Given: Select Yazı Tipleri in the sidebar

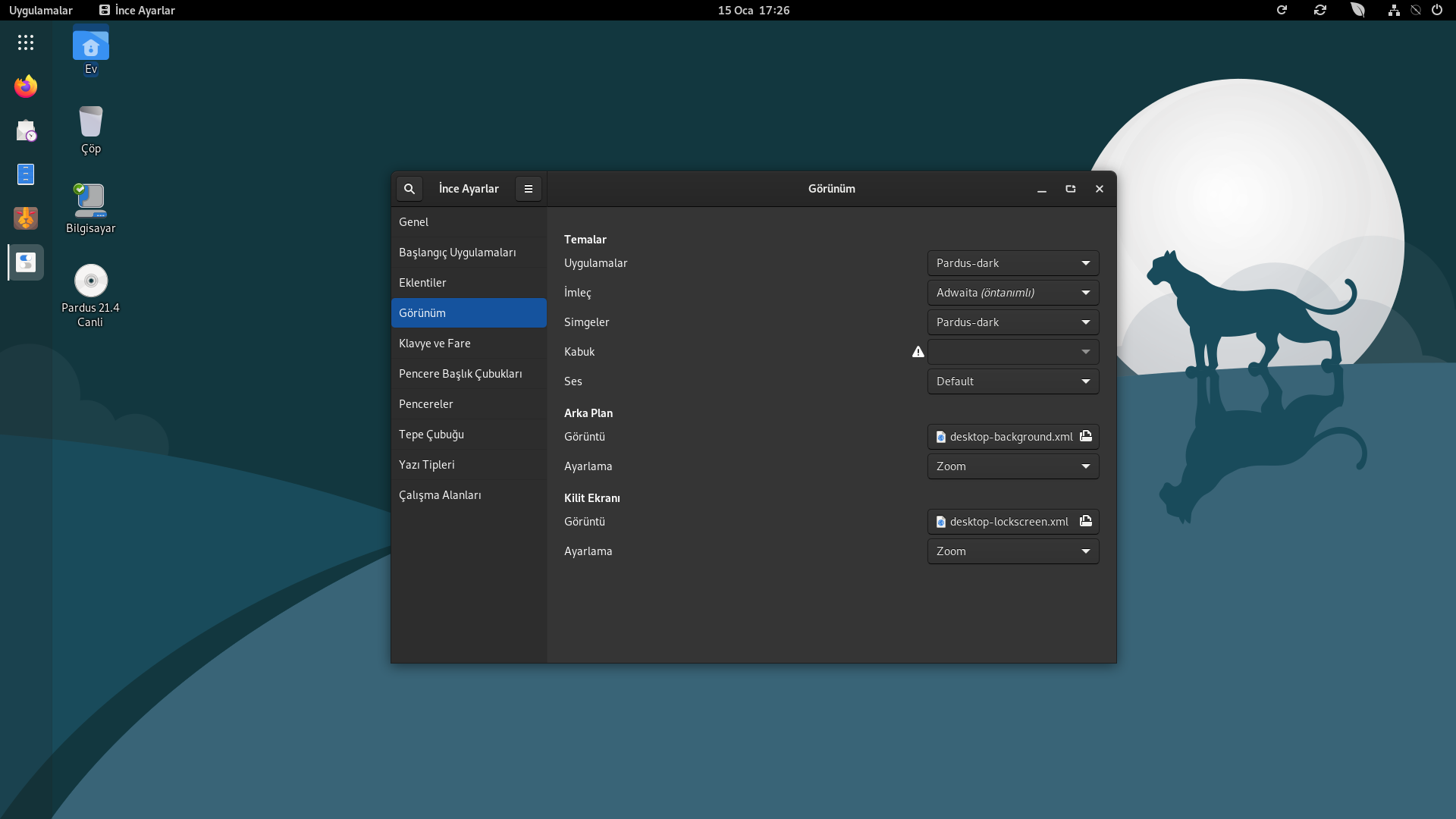Looking at the screenshot, I should (427, 465).
